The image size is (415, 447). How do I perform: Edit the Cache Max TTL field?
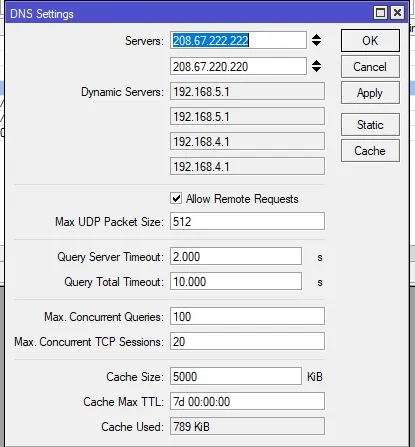[x=247, y=401]
